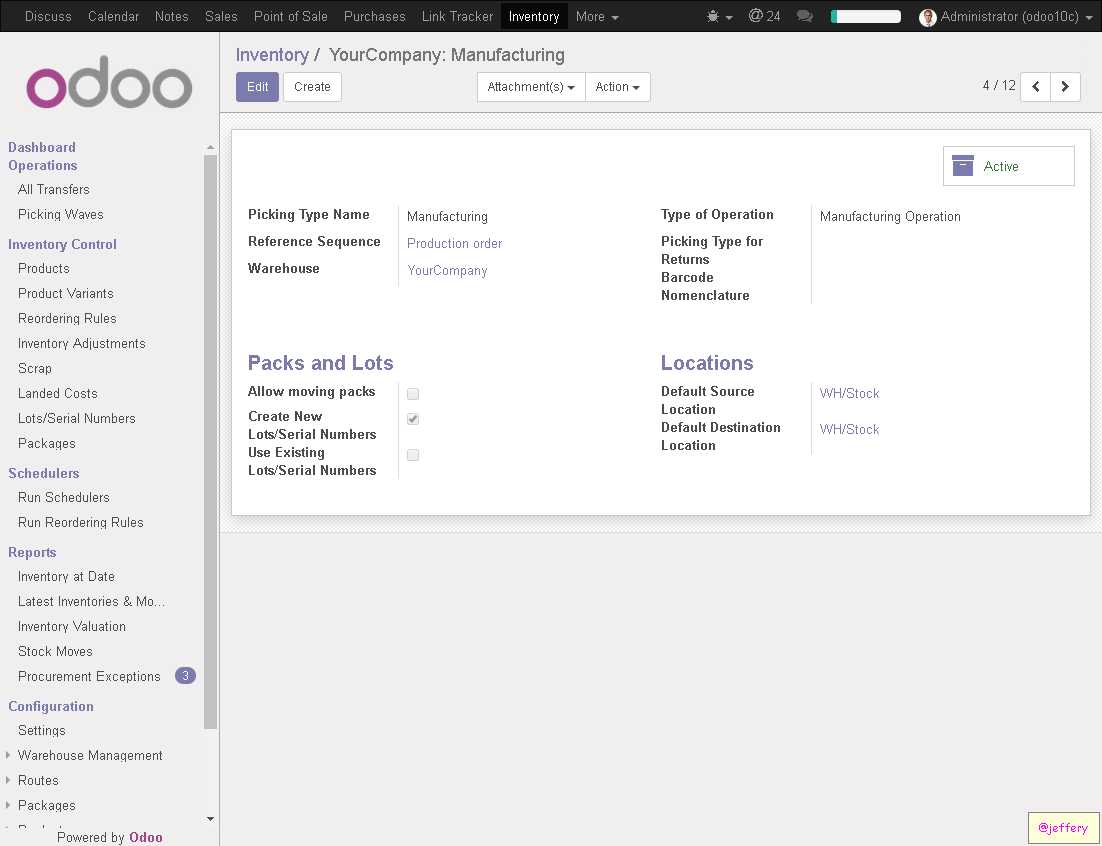
Task: Open Landed Costs in sidebar
Action: 58,393
